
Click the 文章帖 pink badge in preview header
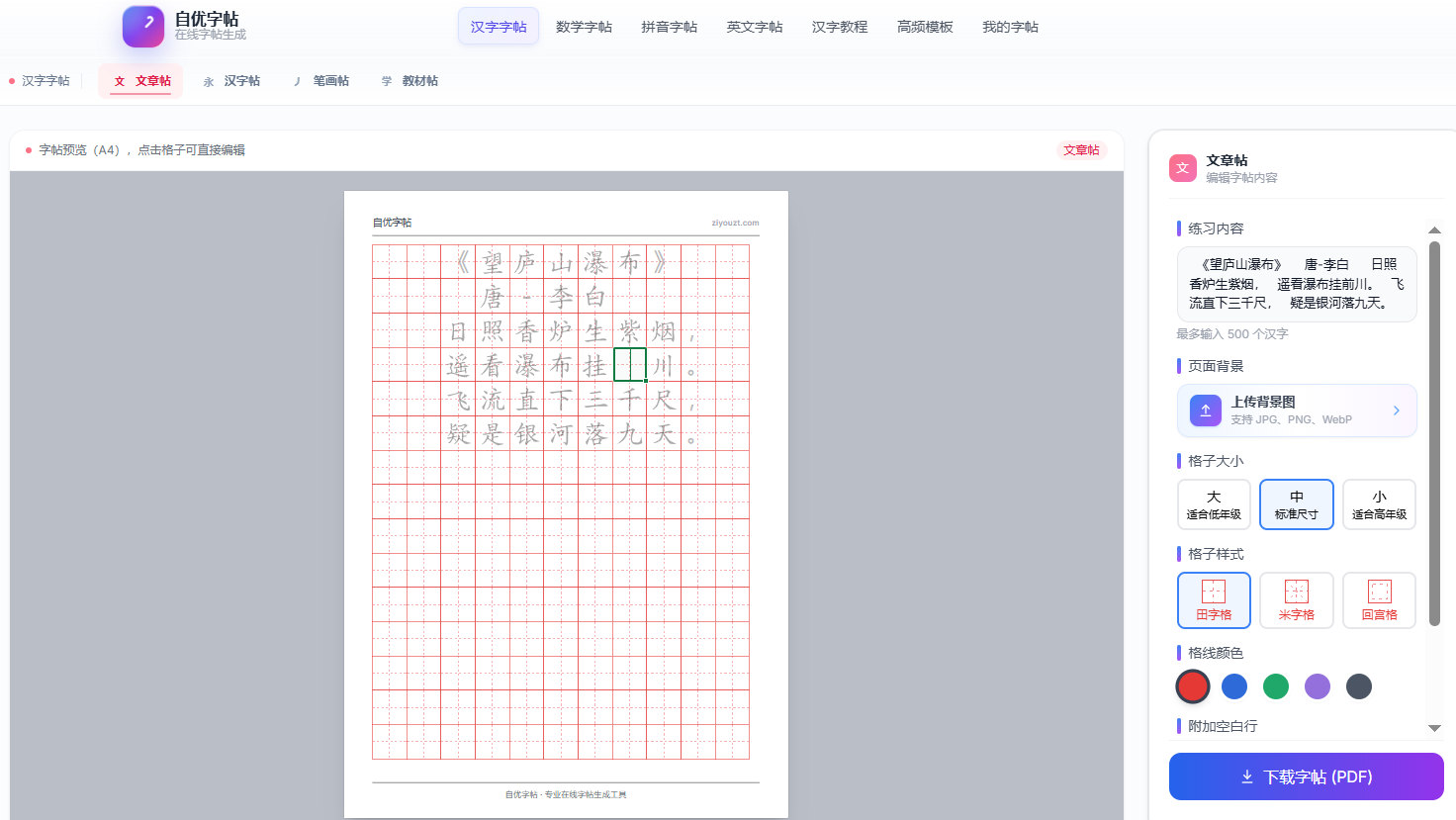coord(1081,150)
